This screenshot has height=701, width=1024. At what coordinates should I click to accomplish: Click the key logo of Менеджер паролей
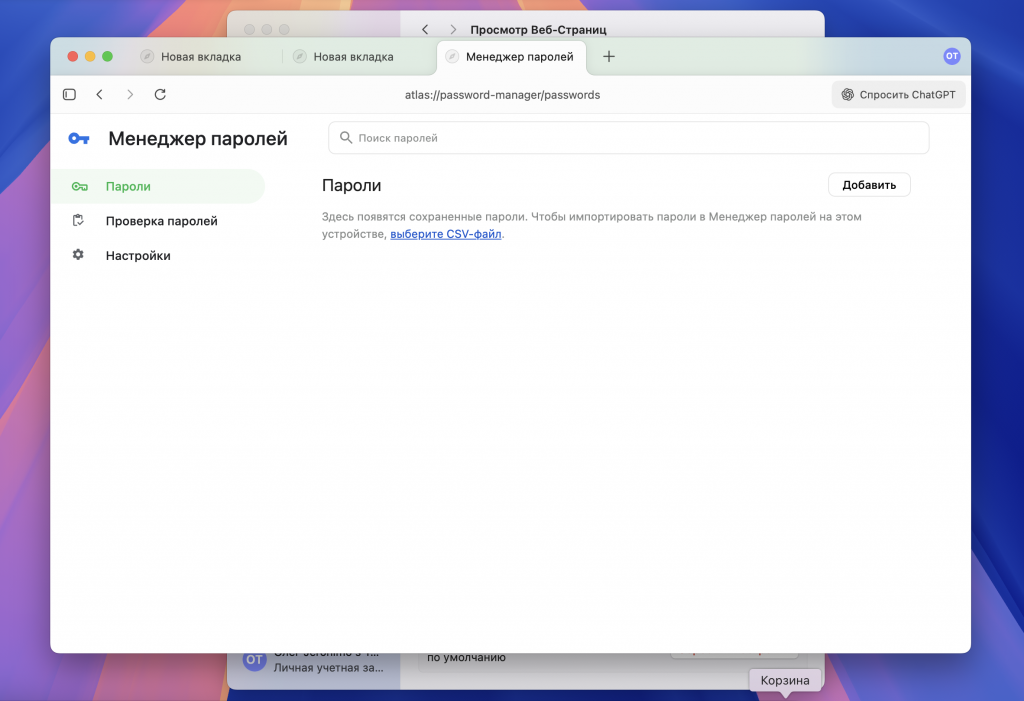(79, 138)
